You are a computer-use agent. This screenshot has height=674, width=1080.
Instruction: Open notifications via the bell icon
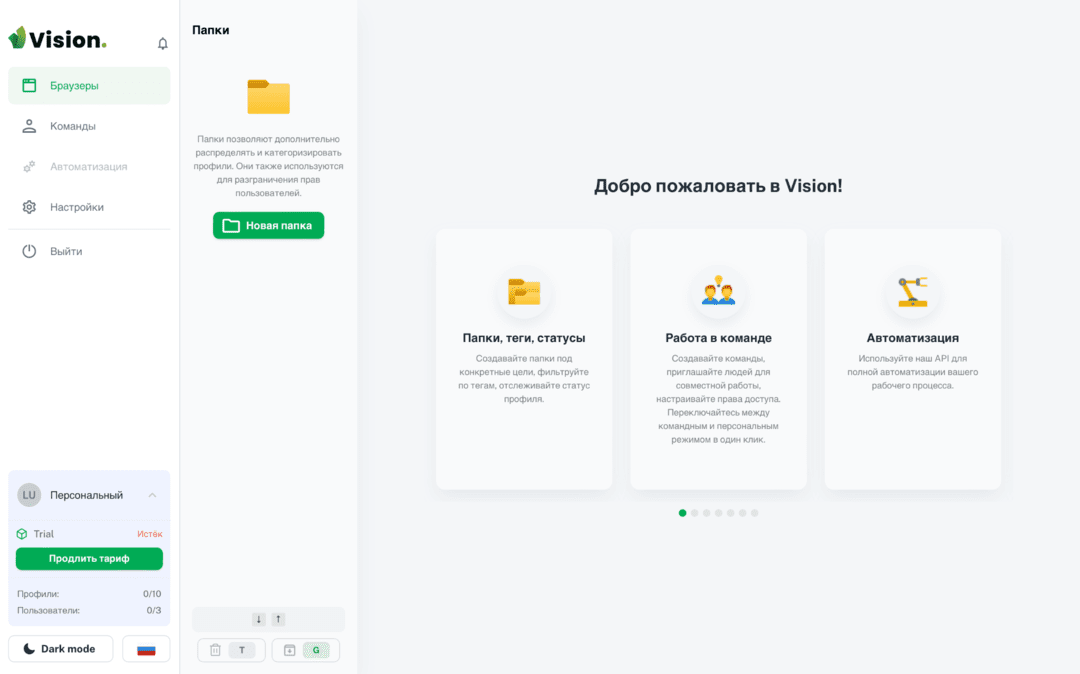[163, 43]
